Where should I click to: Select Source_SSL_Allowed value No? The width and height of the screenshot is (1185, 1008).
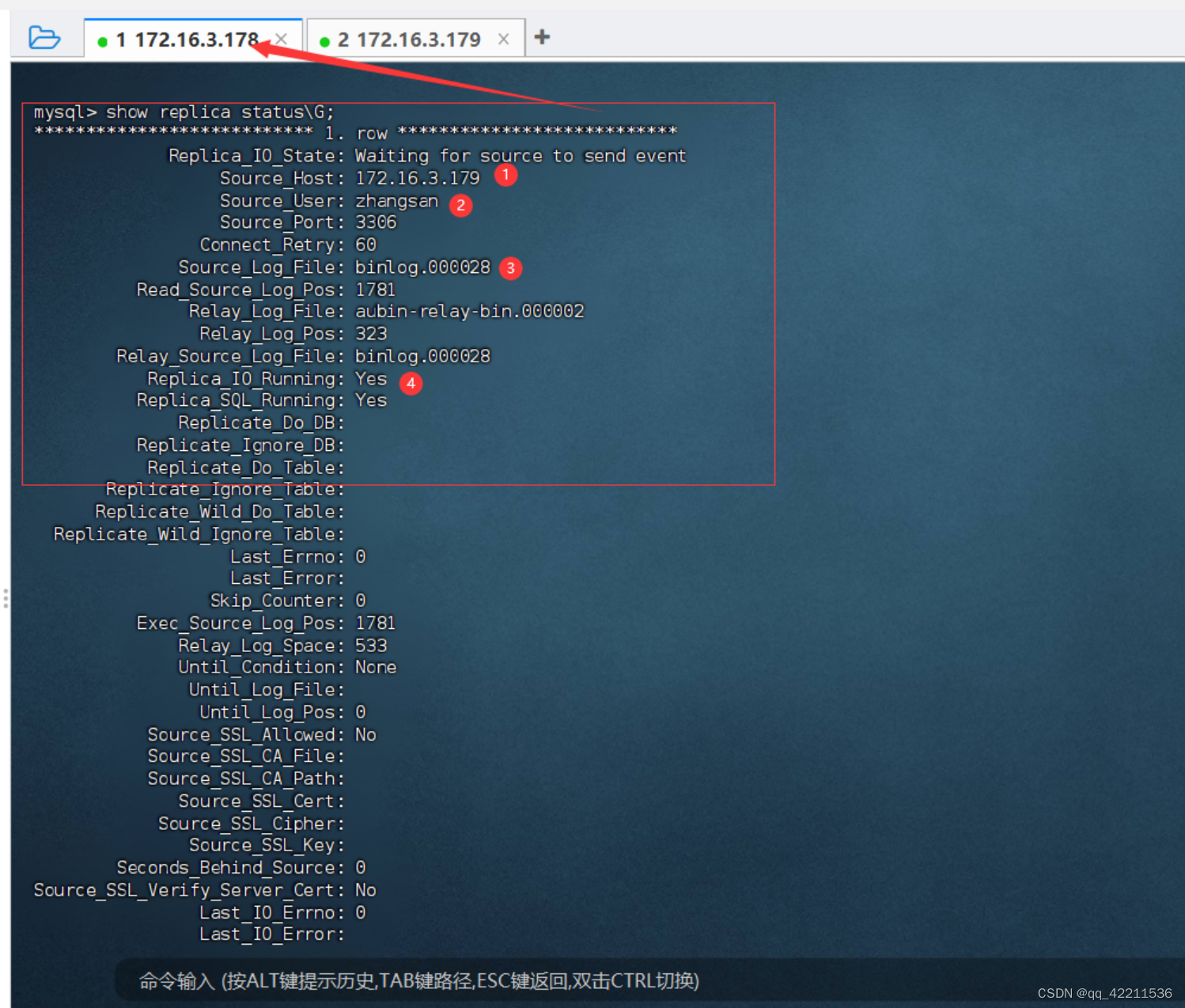[x=365, y=734]
